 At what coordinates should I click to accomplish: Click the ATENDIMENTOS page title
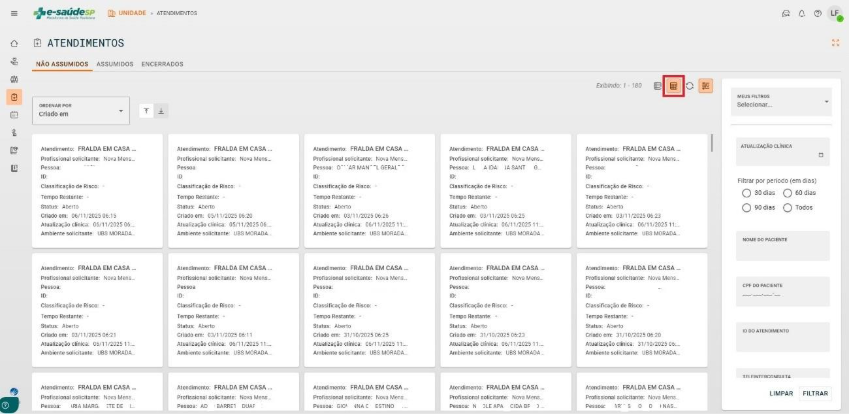pos(86,43)
